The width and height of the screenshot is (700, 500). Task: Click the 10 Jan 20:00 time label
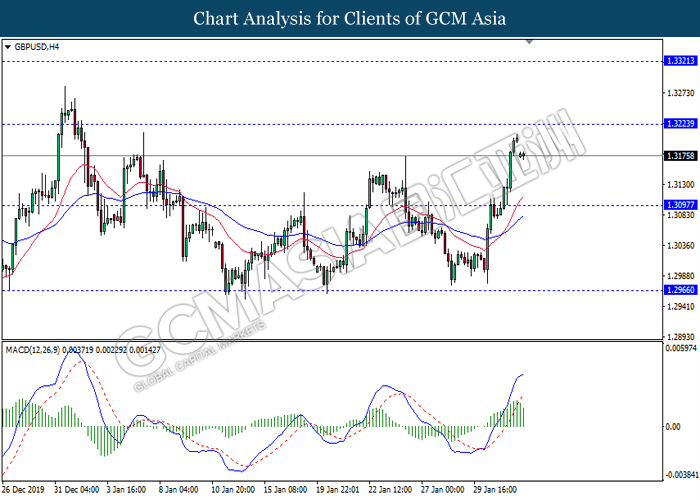(x=232, y=491)
